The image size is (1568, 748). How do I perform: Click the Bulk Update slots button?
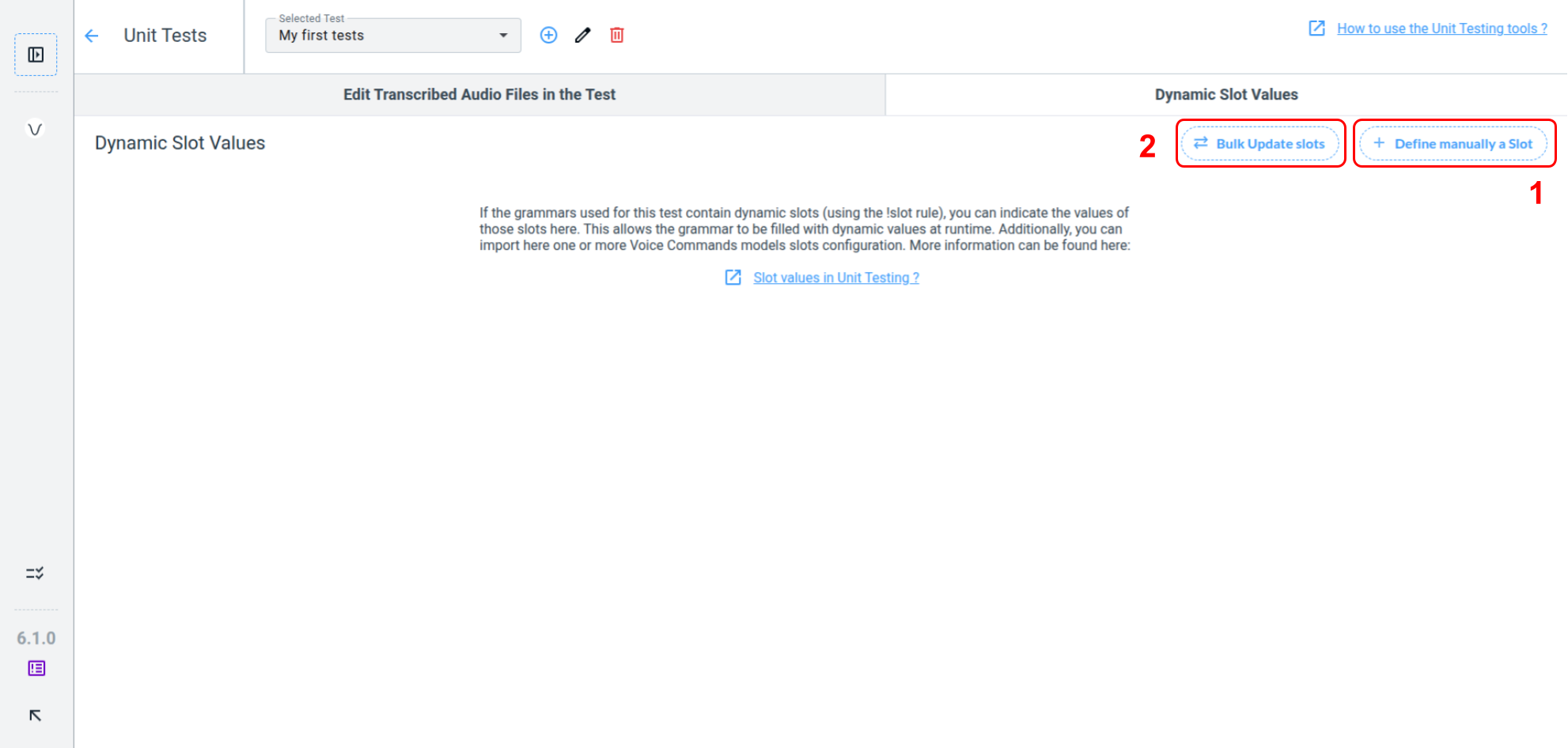[x=1259, y=144]
